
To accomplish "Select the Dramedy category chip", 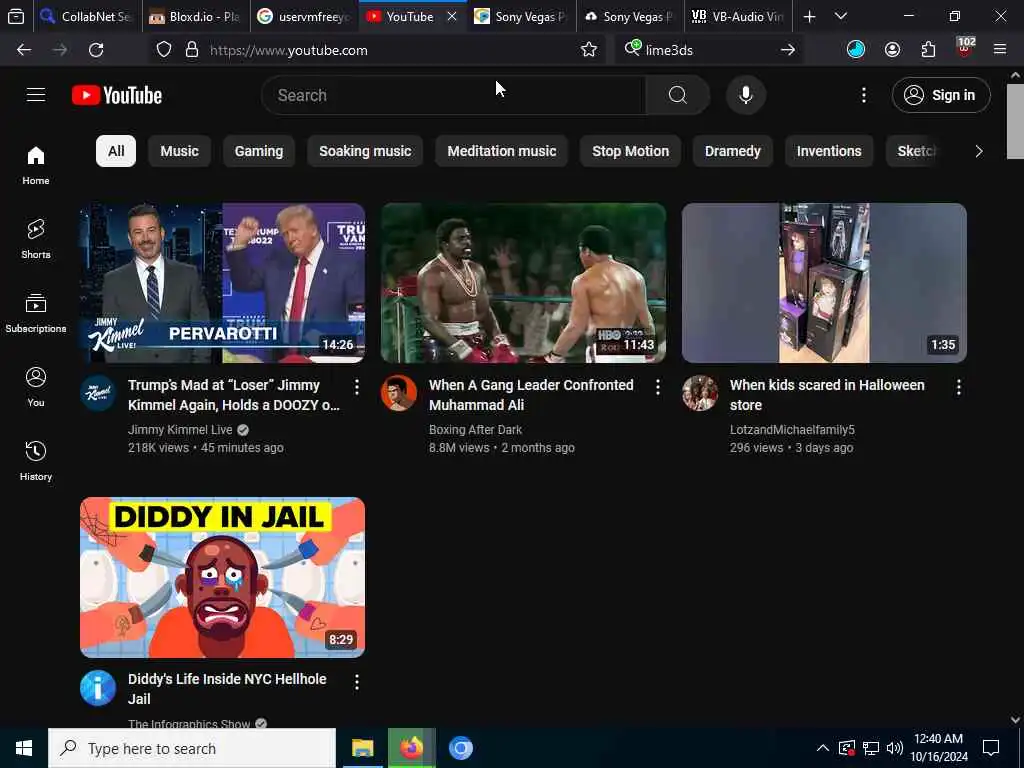I will (733, 152).
